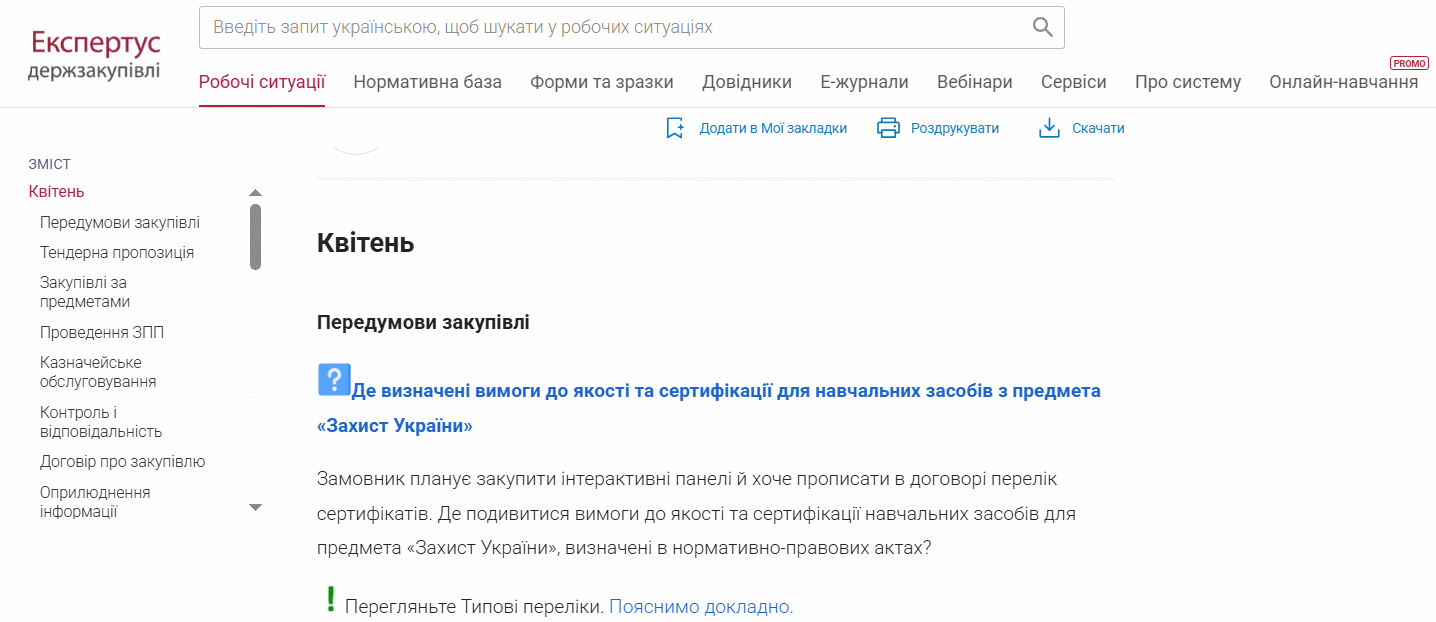
Task: Focus the search input field
Action: click(615, 27)
